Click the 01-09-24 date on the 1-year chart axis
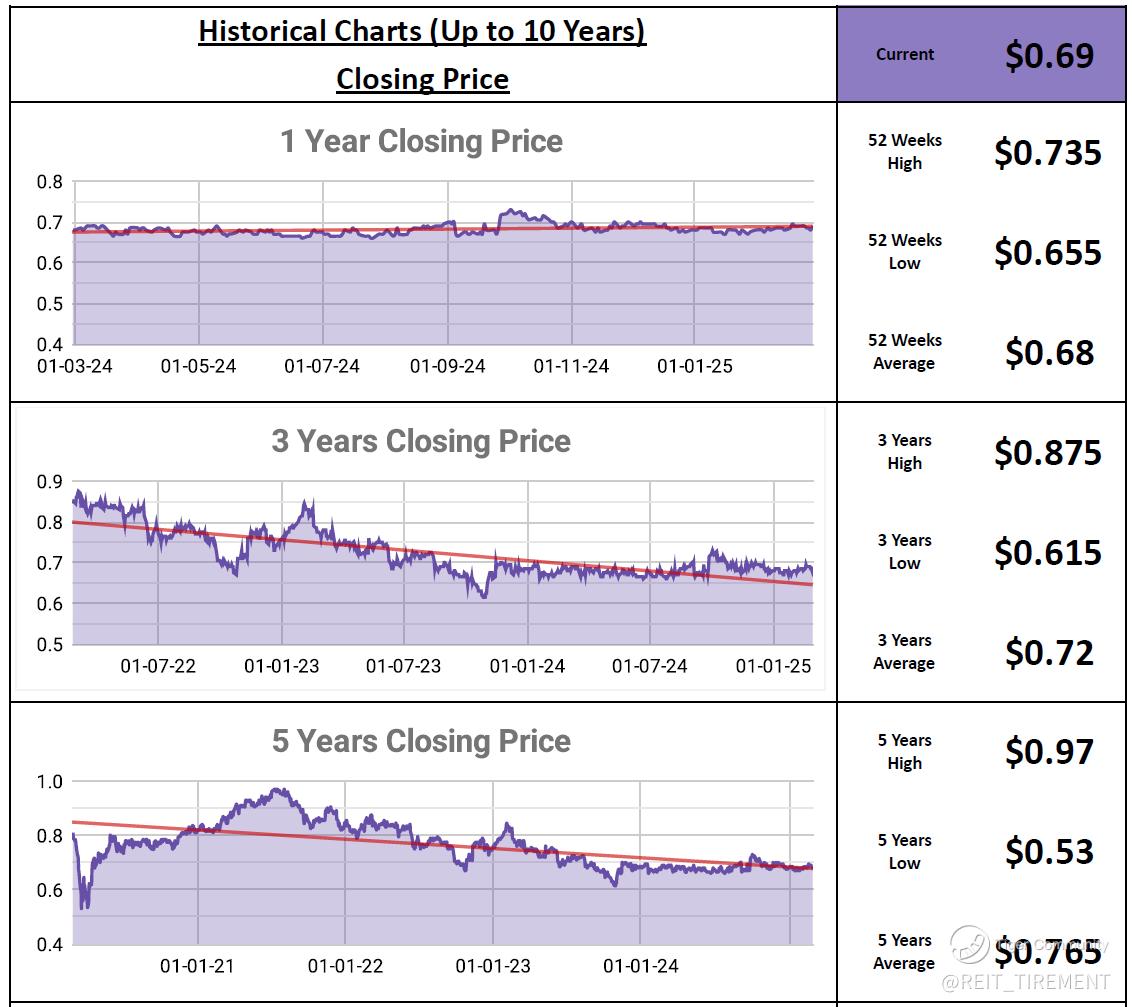The width and height of the screenshot is (1132, 1007). (x=447, y=366)
